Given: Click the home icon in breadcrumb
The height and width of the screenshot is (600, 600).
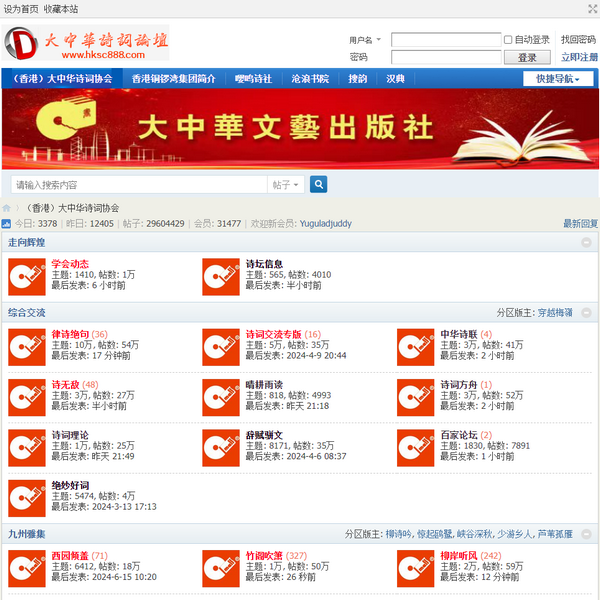Looking at the screenshot, I should pos(7,208).
